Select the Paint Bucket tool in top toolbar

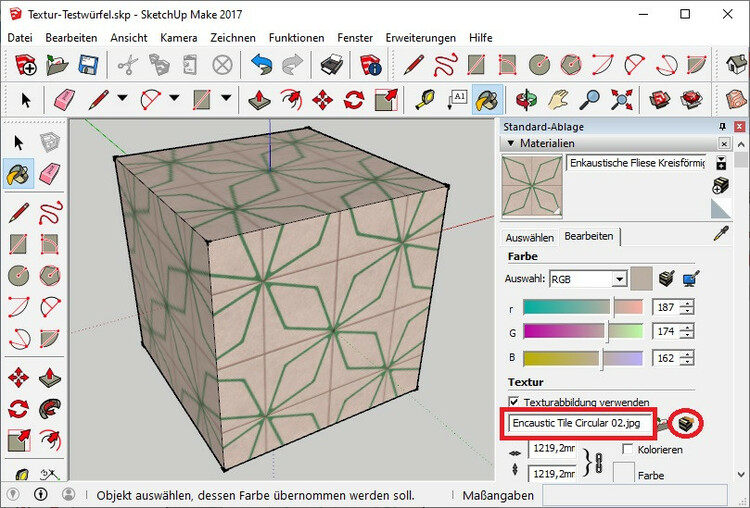pos(487,100)
